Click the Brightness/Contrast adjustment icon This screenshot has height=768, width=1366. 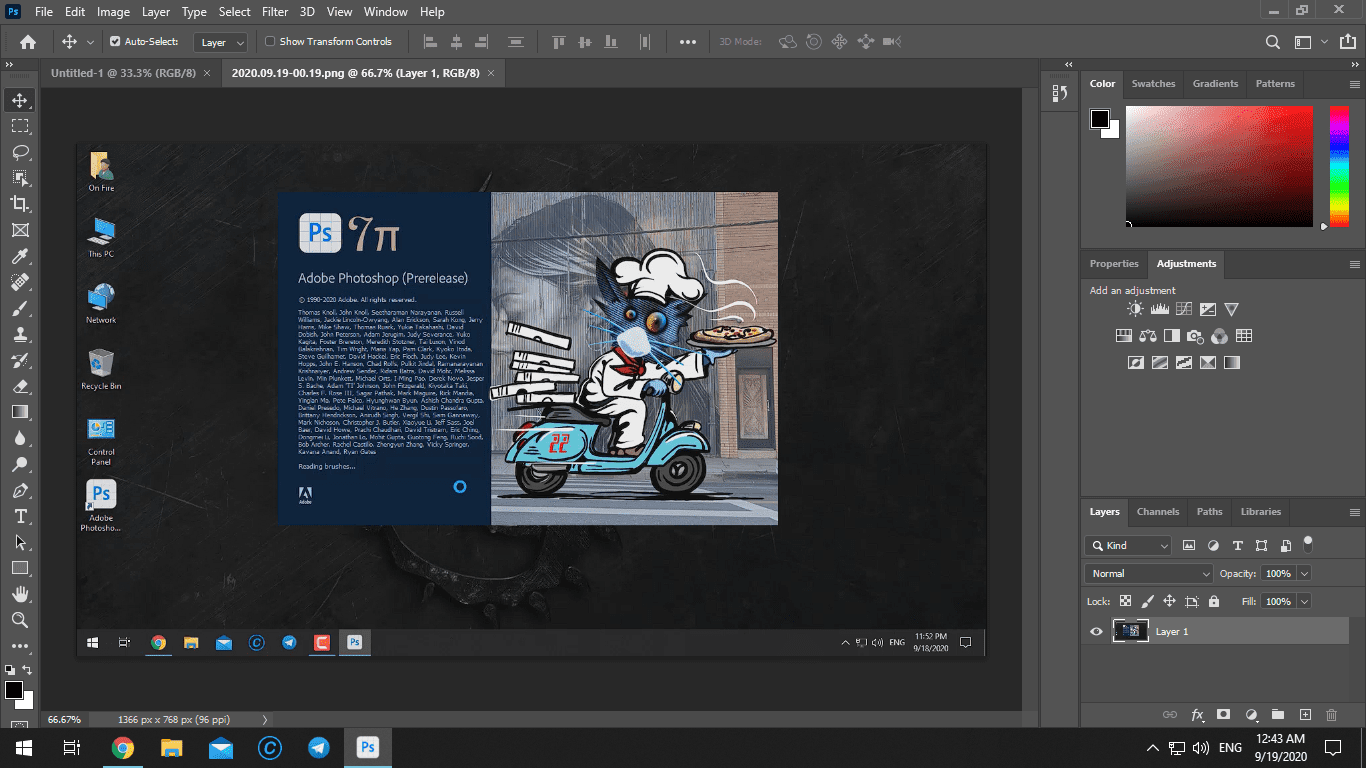coord(1136,310)
